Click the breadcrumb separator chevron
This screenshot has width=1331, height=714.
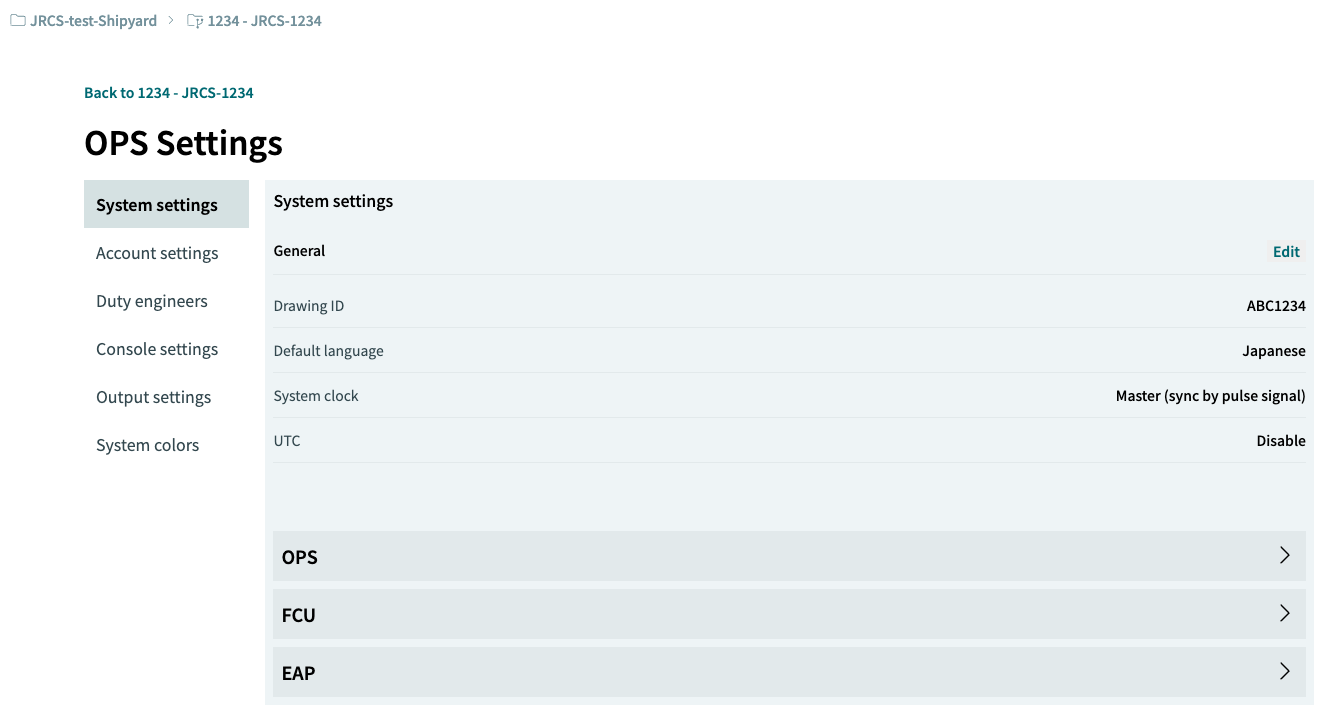[x=172, y=20]
